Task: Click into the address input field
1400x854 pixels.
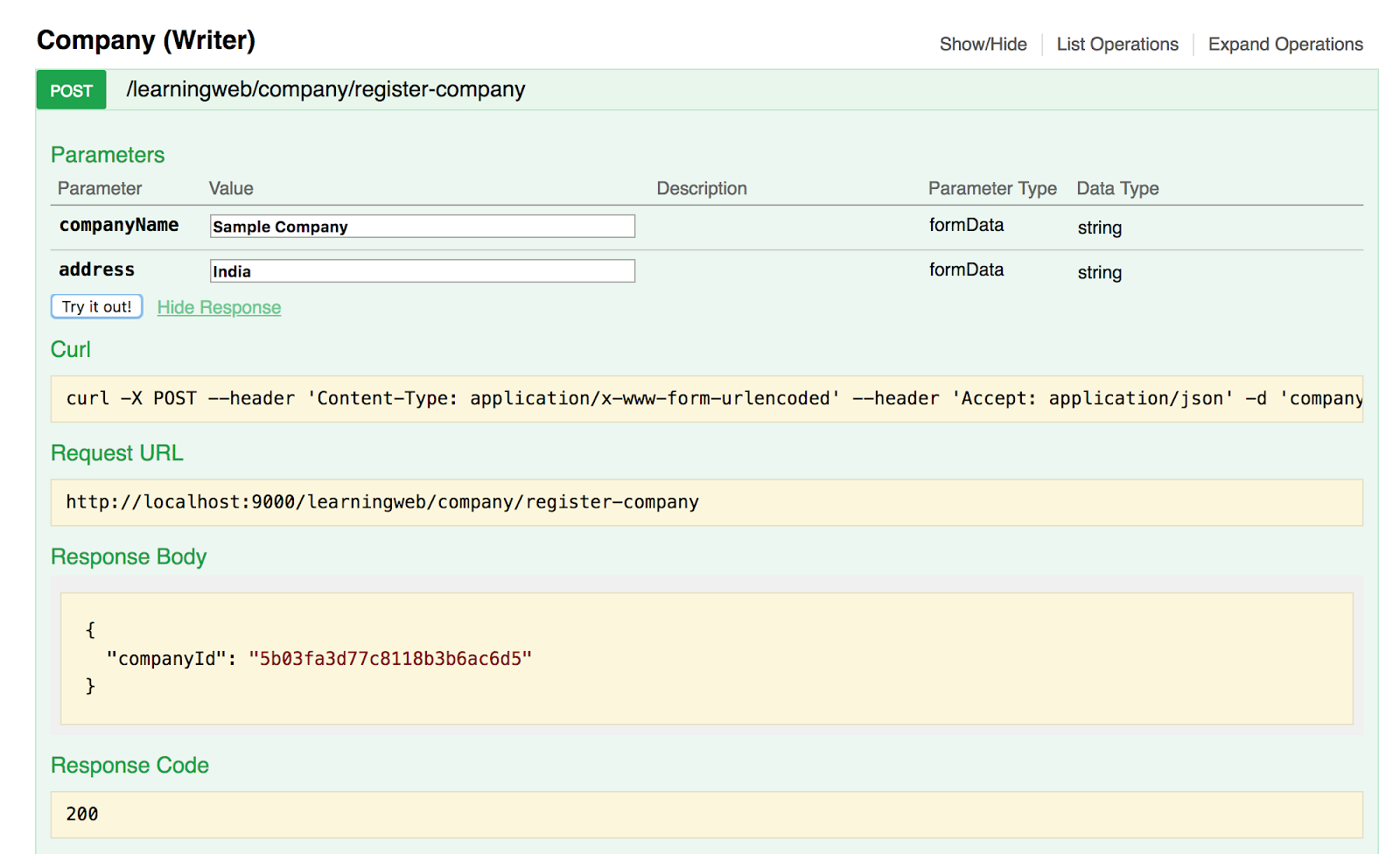Action: pos(422,271)
